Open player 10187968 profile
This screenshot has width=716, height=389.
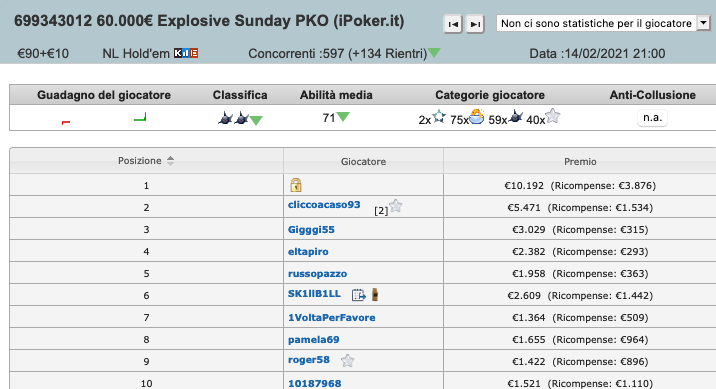coord(314,384)
